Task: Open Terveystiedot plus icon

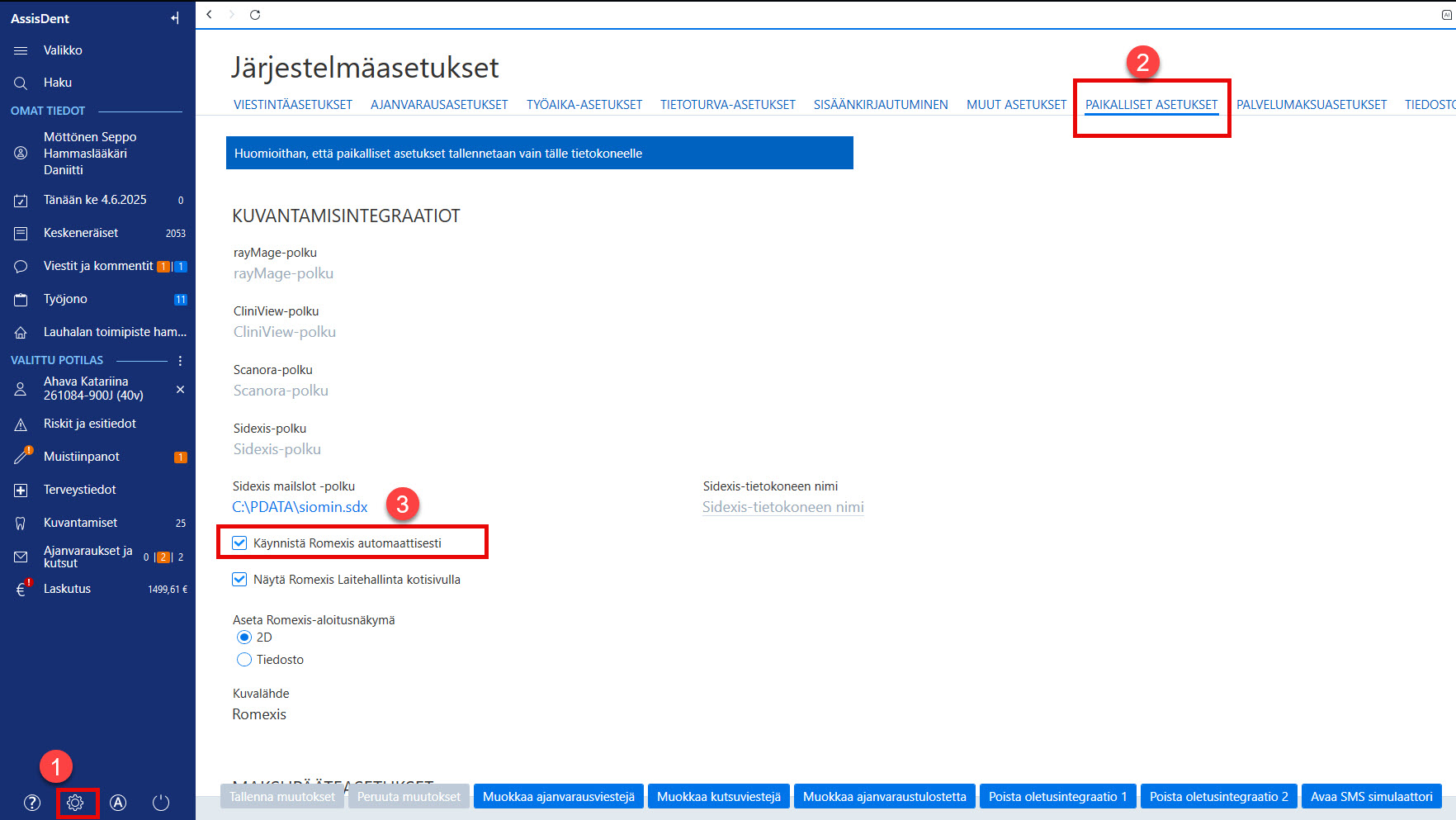Action: pyautogui.click(x=21, y=491)
